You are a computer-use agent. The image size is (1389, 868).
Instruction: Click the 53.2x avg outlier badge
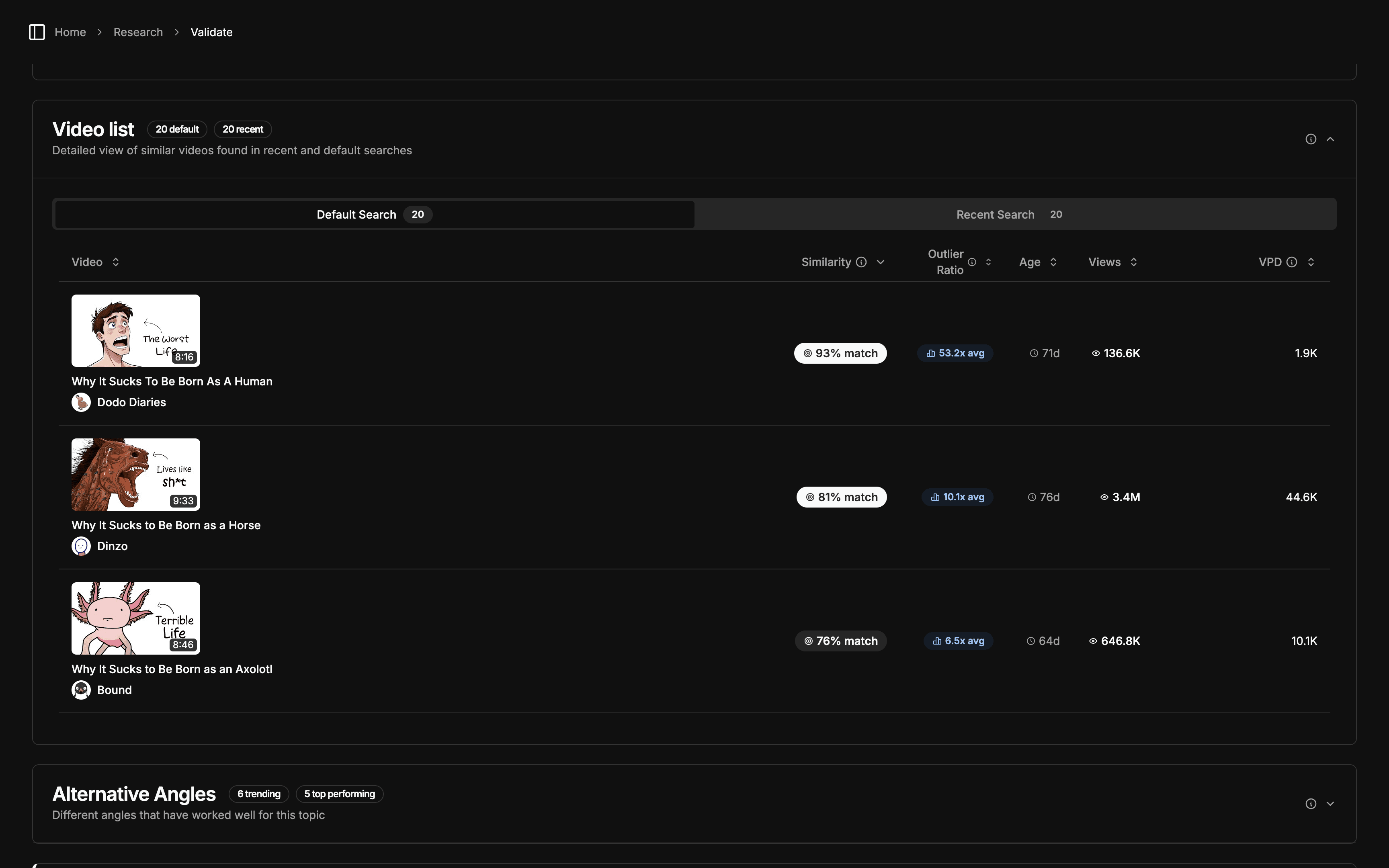click(x=955, y=353)
